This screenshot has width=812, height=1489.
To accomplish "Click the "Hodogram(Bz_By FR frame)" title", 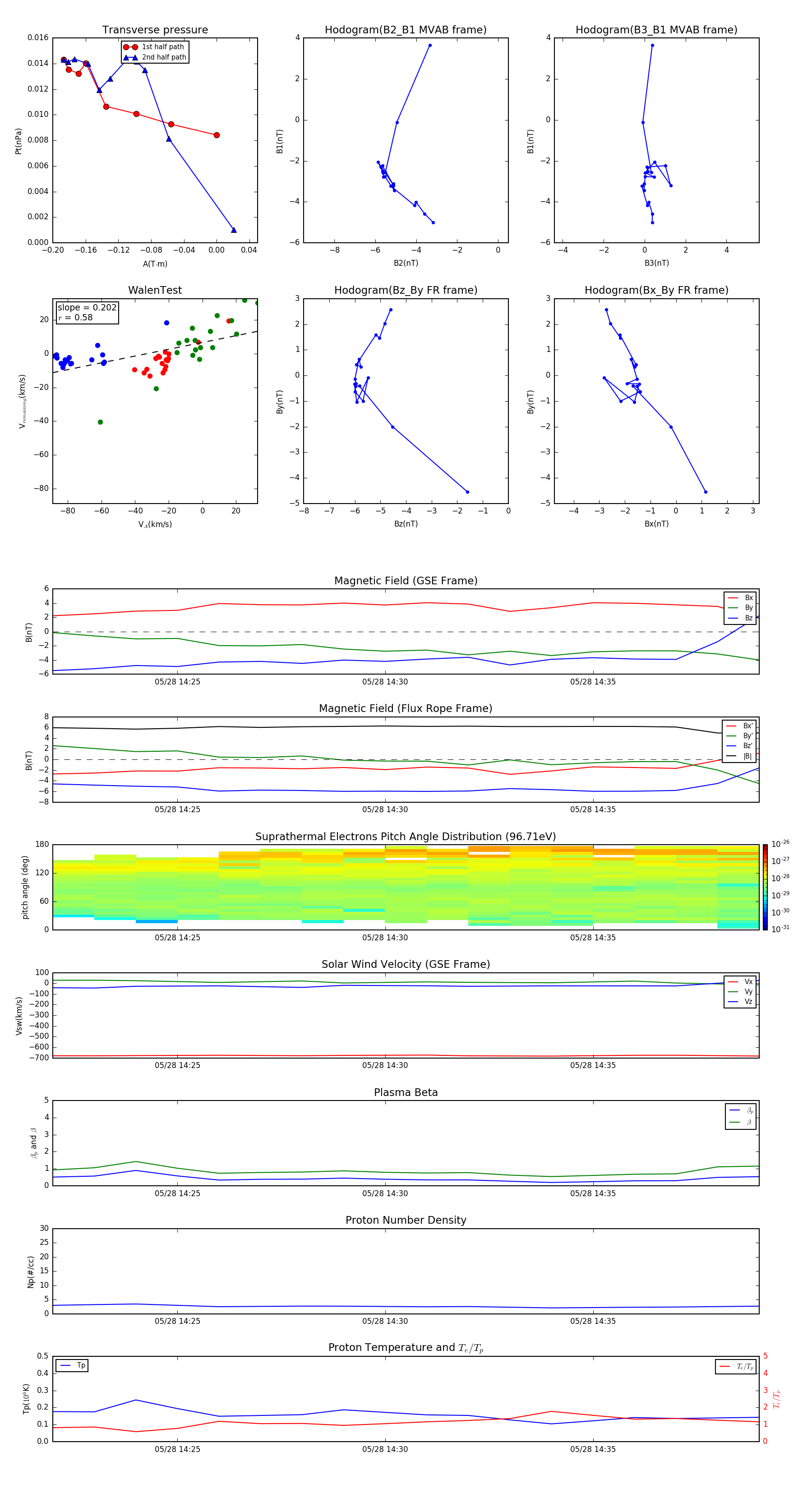I will [x=406, y=290].
